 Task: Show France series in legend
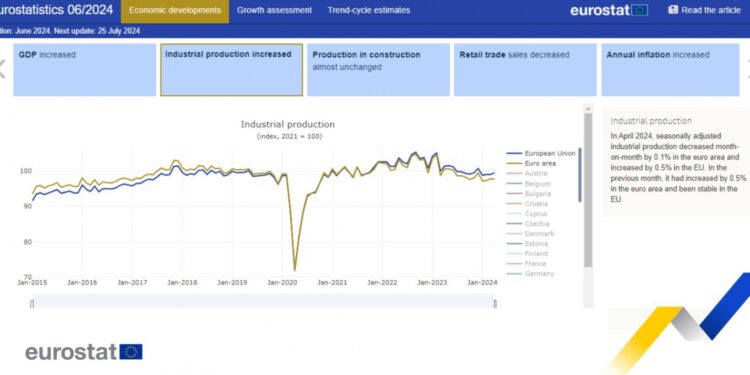[527, 264]
